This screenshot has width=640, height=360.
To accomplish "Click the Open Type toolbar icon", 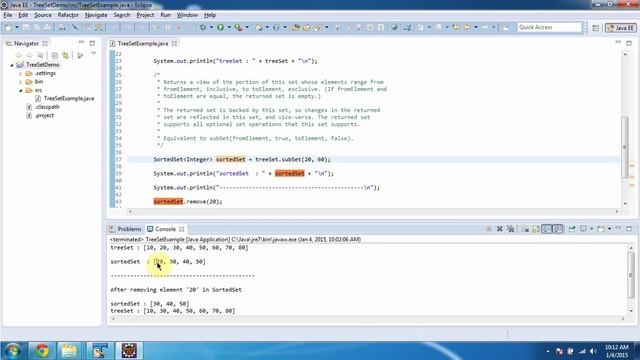I will coord(296,27).
